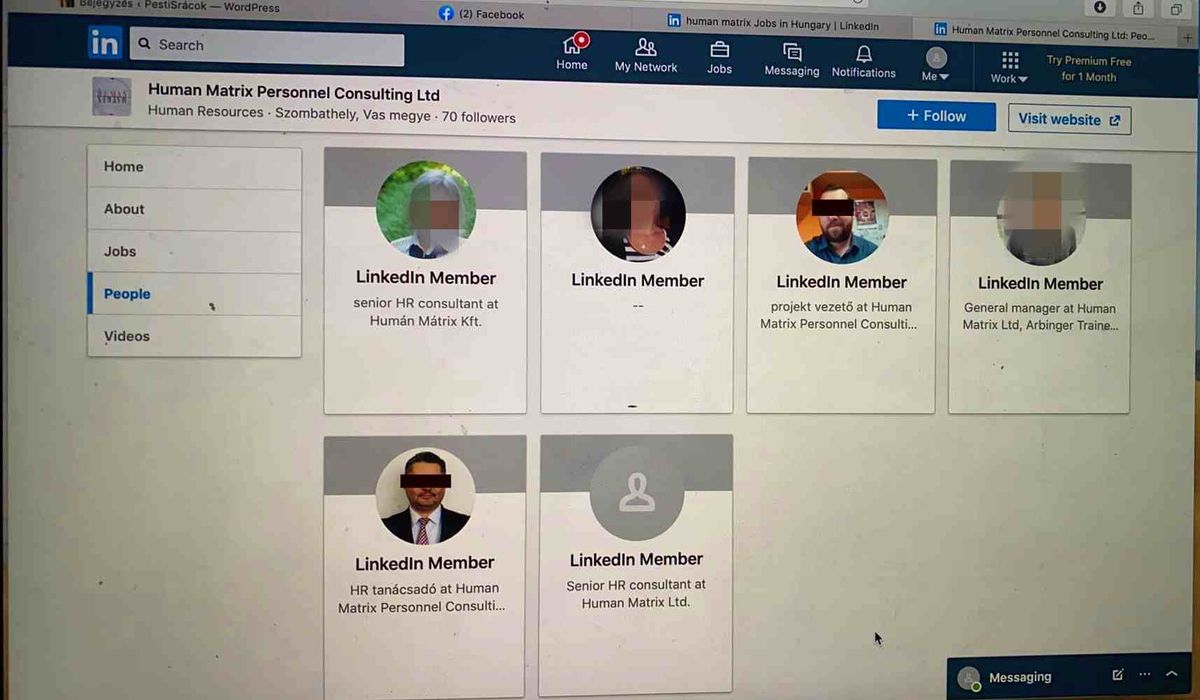
Task: Click the Visit website button
Action: [x=1070, y=119]
